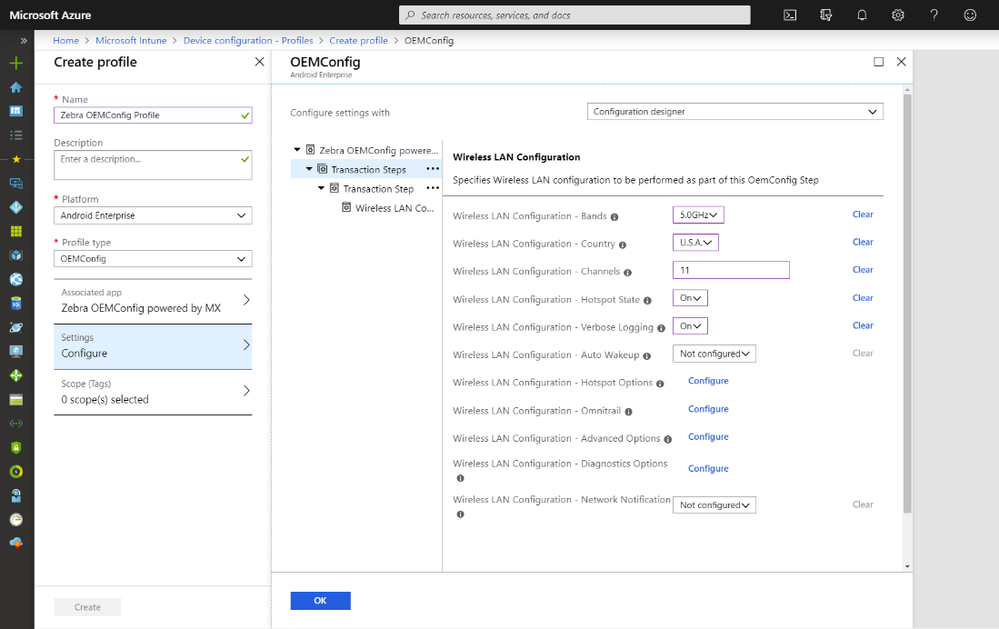This screenshot has width=999, height=629.
Task: Click the feedback smiley icon
Action: (x=970, y=15)
